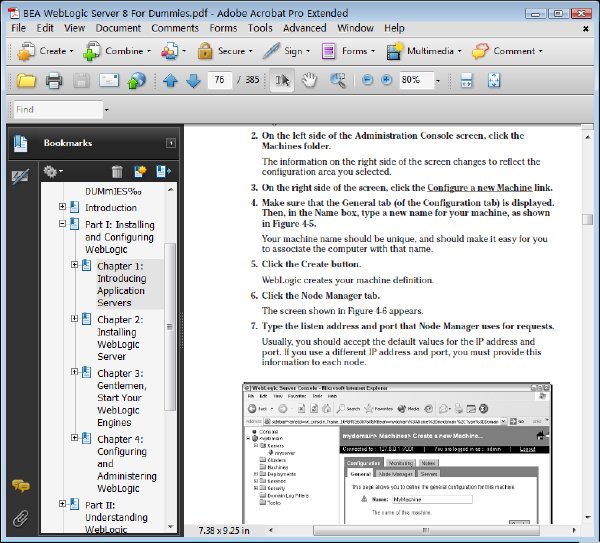Click the upload to web globe icon
600x543 pixels.
click(137, 80)
